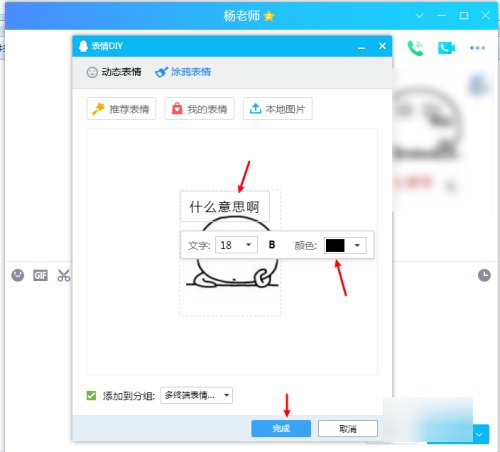Viewport: 500px width, 452px height.
Task: Expand the text color dropdown arrow
Action: coord(357,246)
